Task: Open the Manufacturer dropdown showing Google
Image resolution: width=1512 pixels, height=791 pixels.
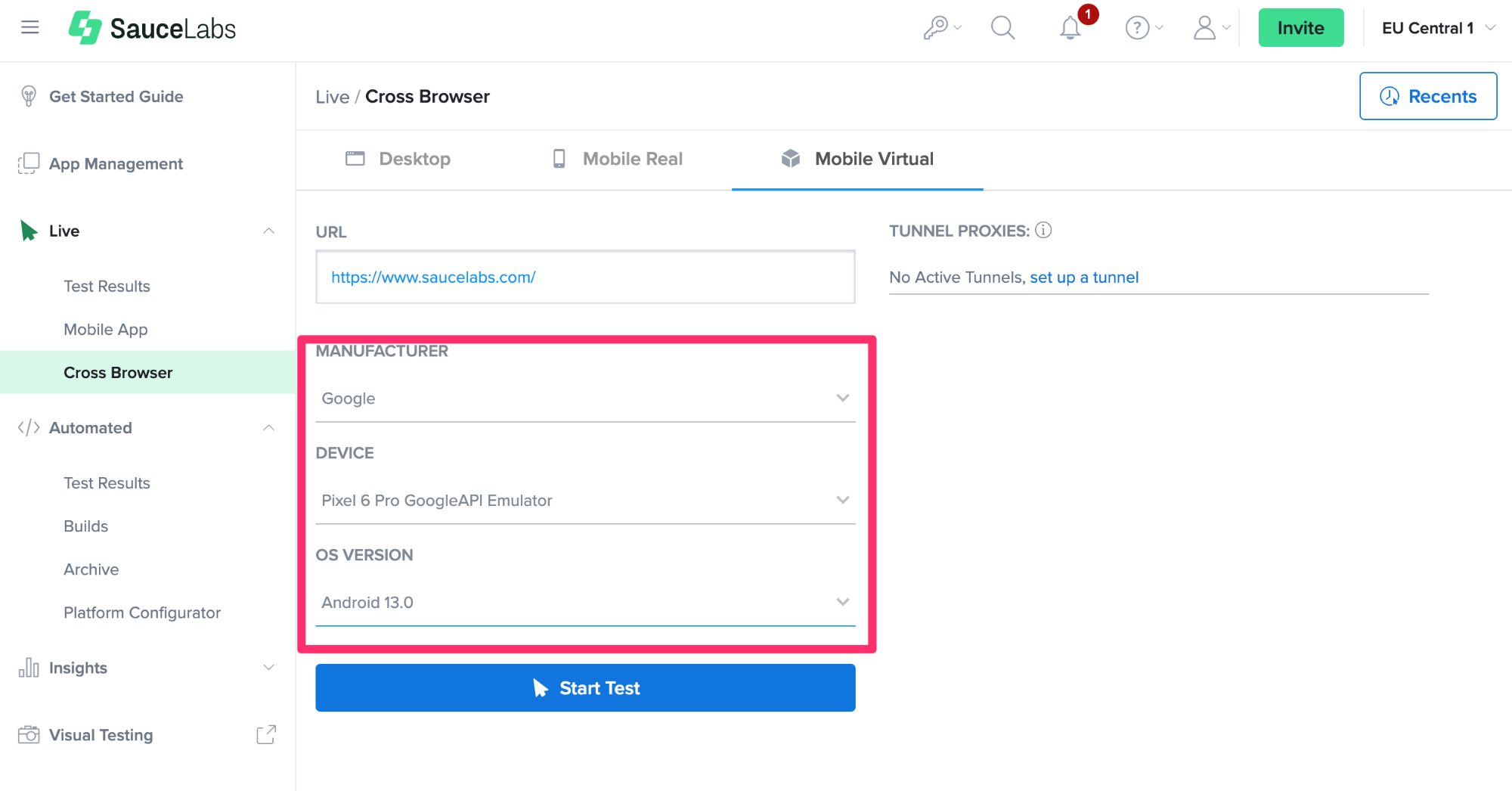Action: tap(585, 399)
